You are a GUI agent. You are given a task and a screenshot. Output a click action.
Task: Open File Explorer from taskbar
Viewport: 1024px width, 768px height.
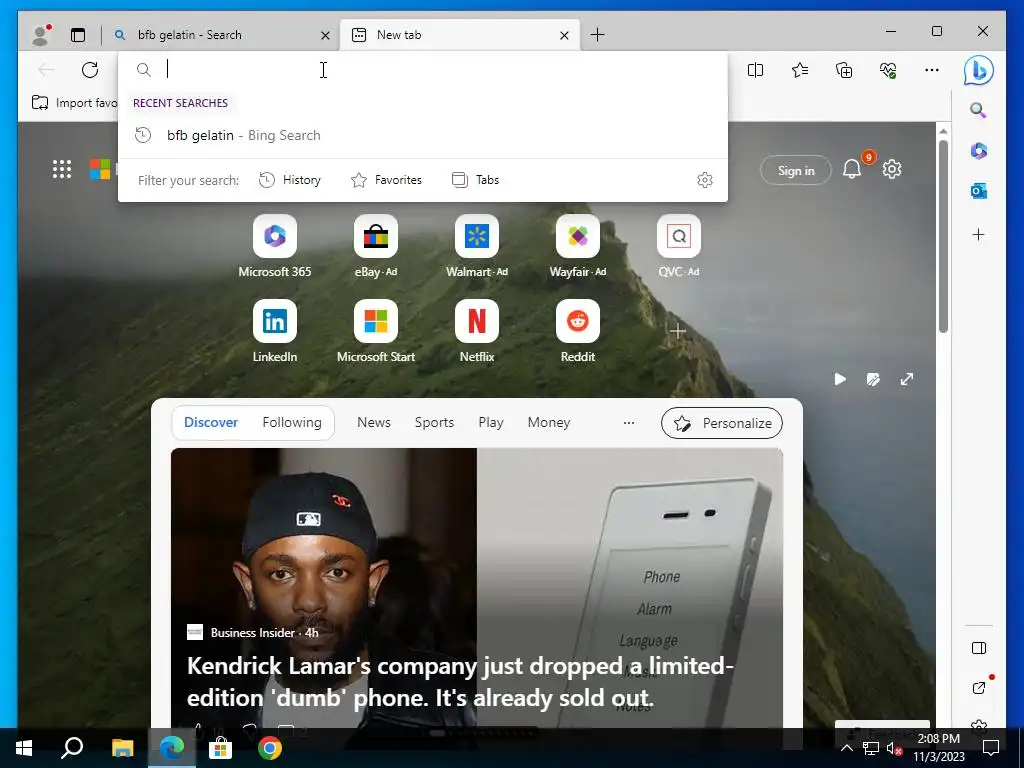[x=122, y=748]
